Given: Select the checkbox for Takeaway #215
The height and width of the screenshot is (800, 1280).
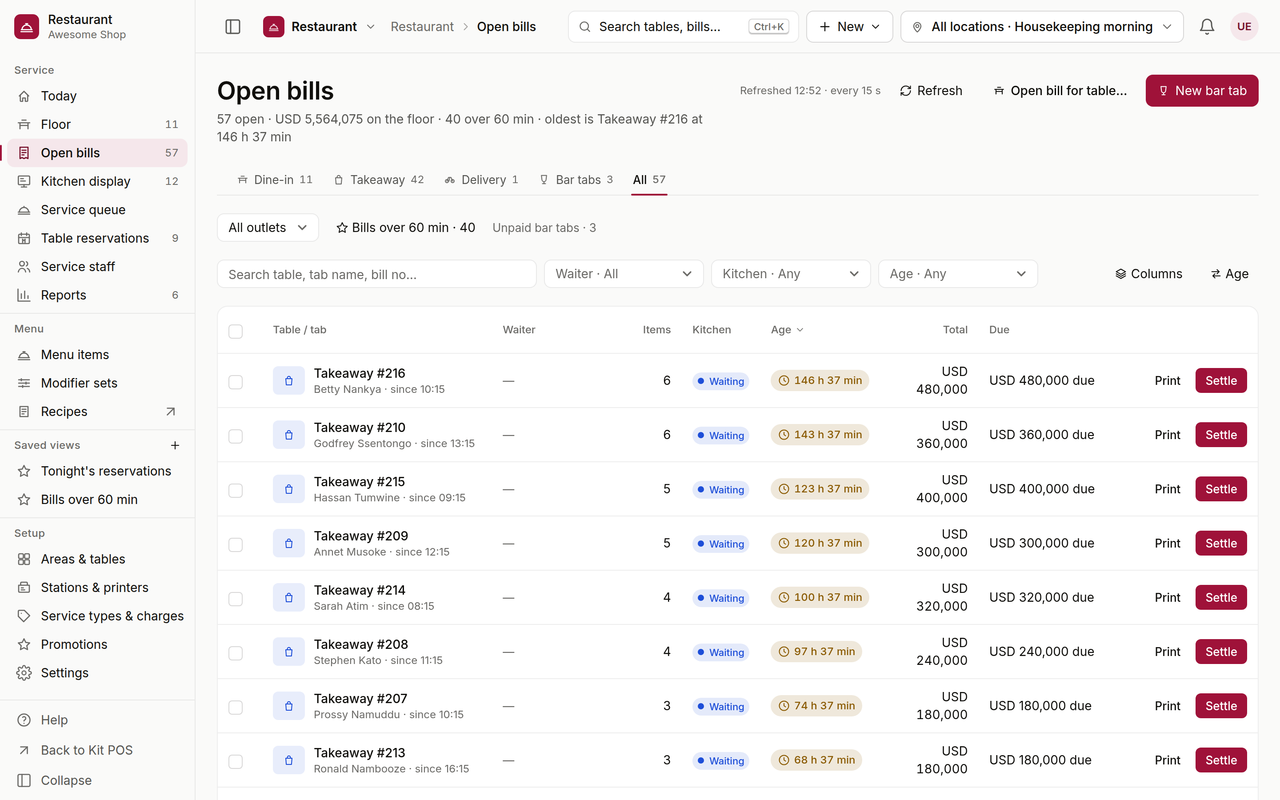Looking at the screenshot, I should 235,489.
